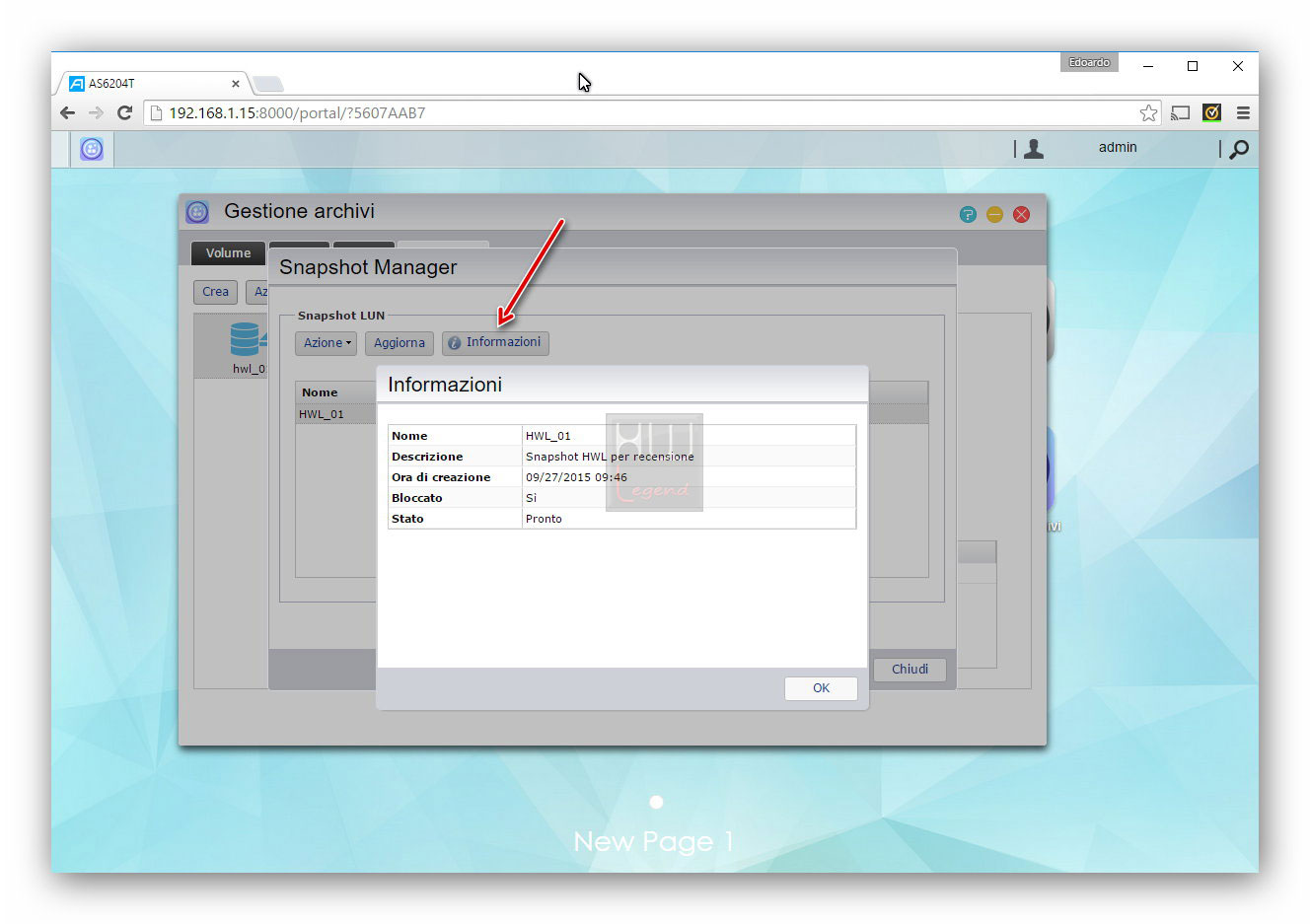The height and width of the screenshot is (924, 1310).
Task: Open the admin account menu
Action: click(1118, 147)
